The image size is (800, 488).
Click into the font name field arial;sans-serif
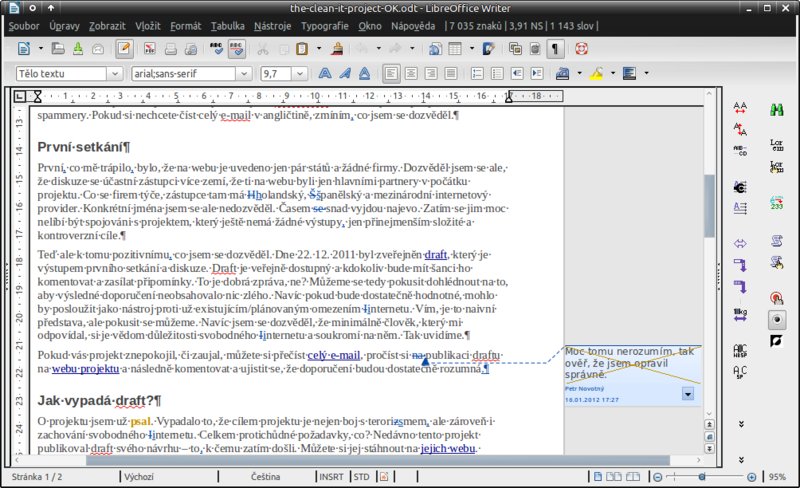[x=184, y=74]
